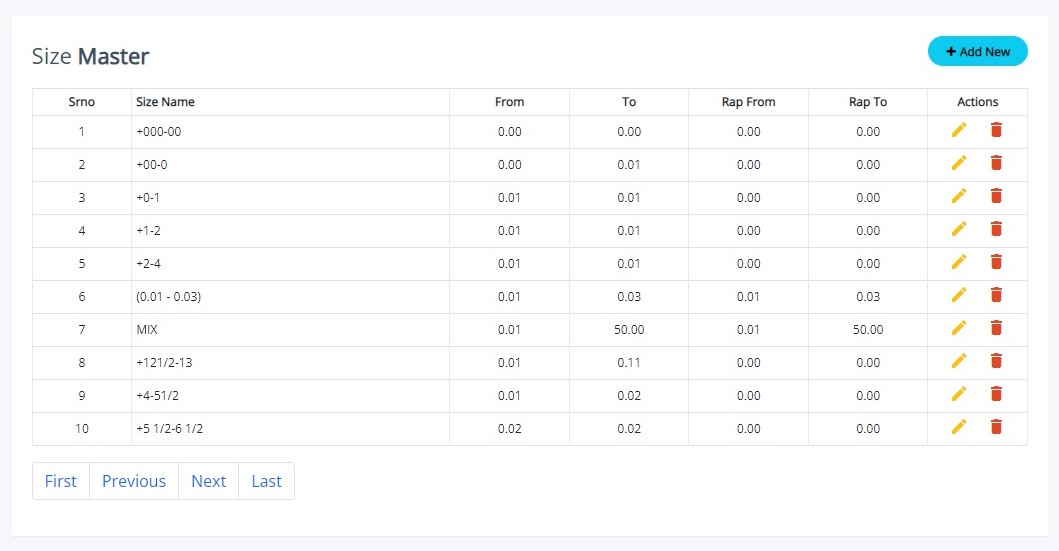Edit the +121/2-13 size row
Screen dimensions: 1059x551
point(959,361)
